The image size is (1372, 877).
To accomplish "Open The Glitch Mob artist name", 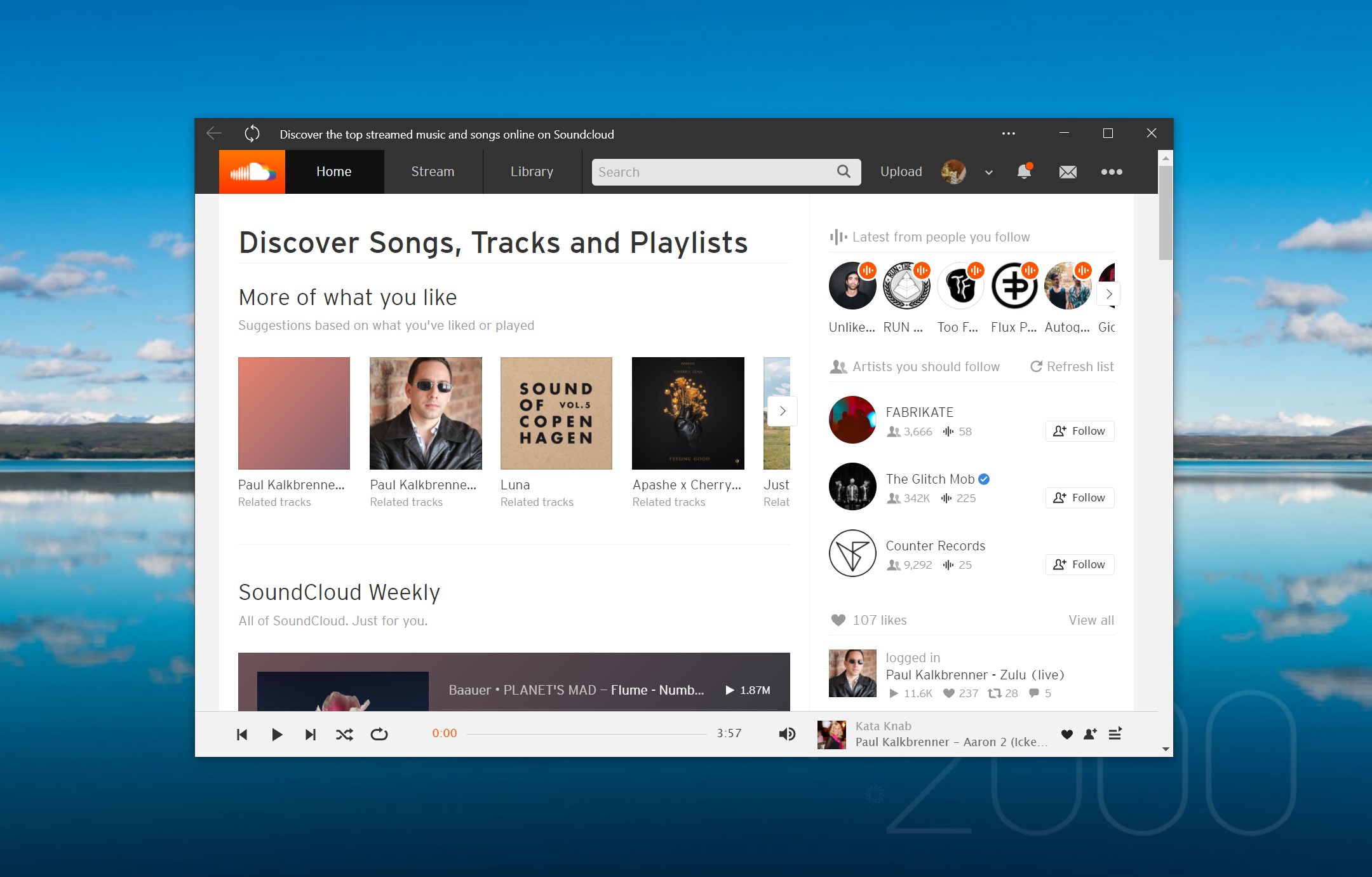I will click(930, 479).
